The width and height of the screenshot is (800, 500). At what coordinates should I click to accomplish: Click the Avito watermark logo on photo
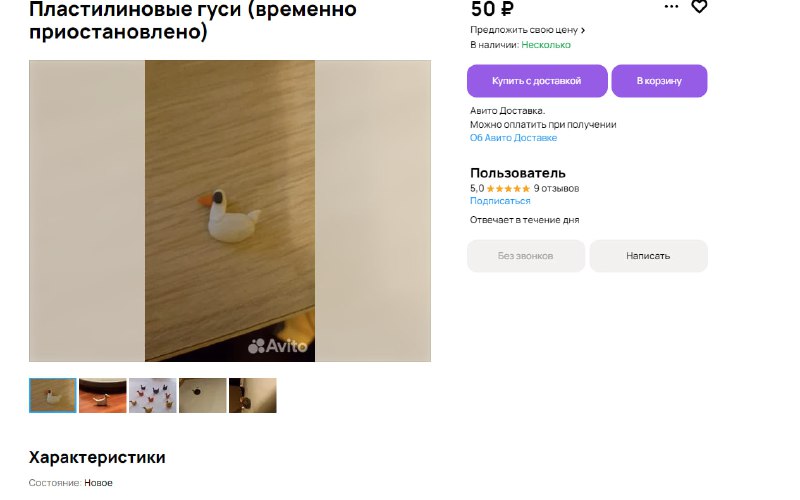(278, 346)
